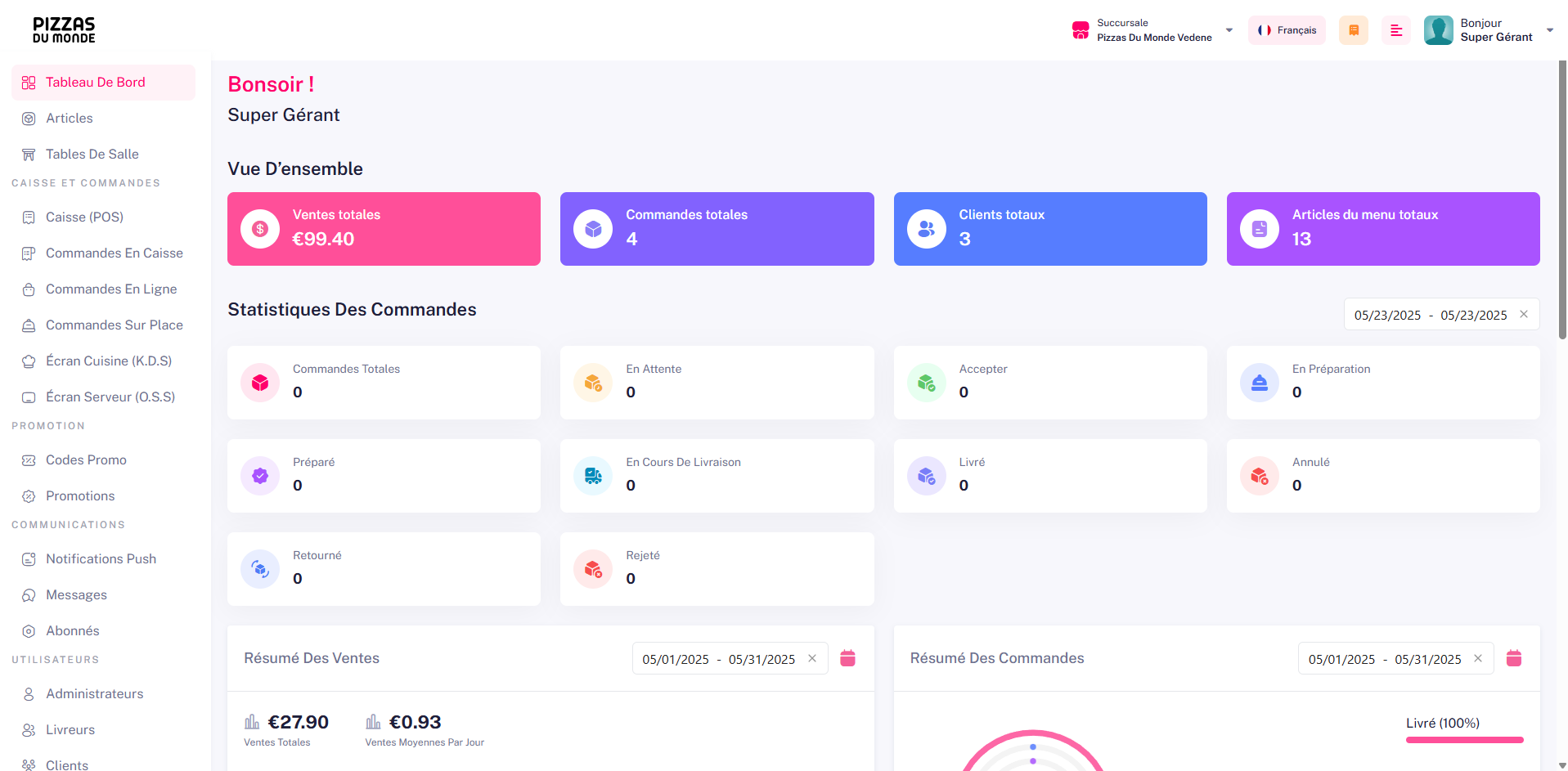The height and width of the screenshot is (771, 1568).
Task: Click the page vertical scrollbar
Action: tap(1562, 200)
